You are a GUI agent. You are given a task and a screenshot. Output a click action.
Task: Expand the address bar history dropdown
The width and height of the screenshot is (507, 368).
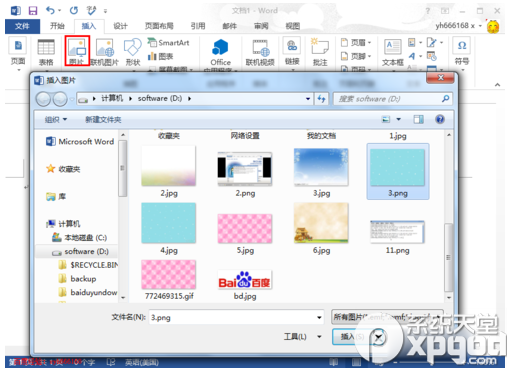308,99
